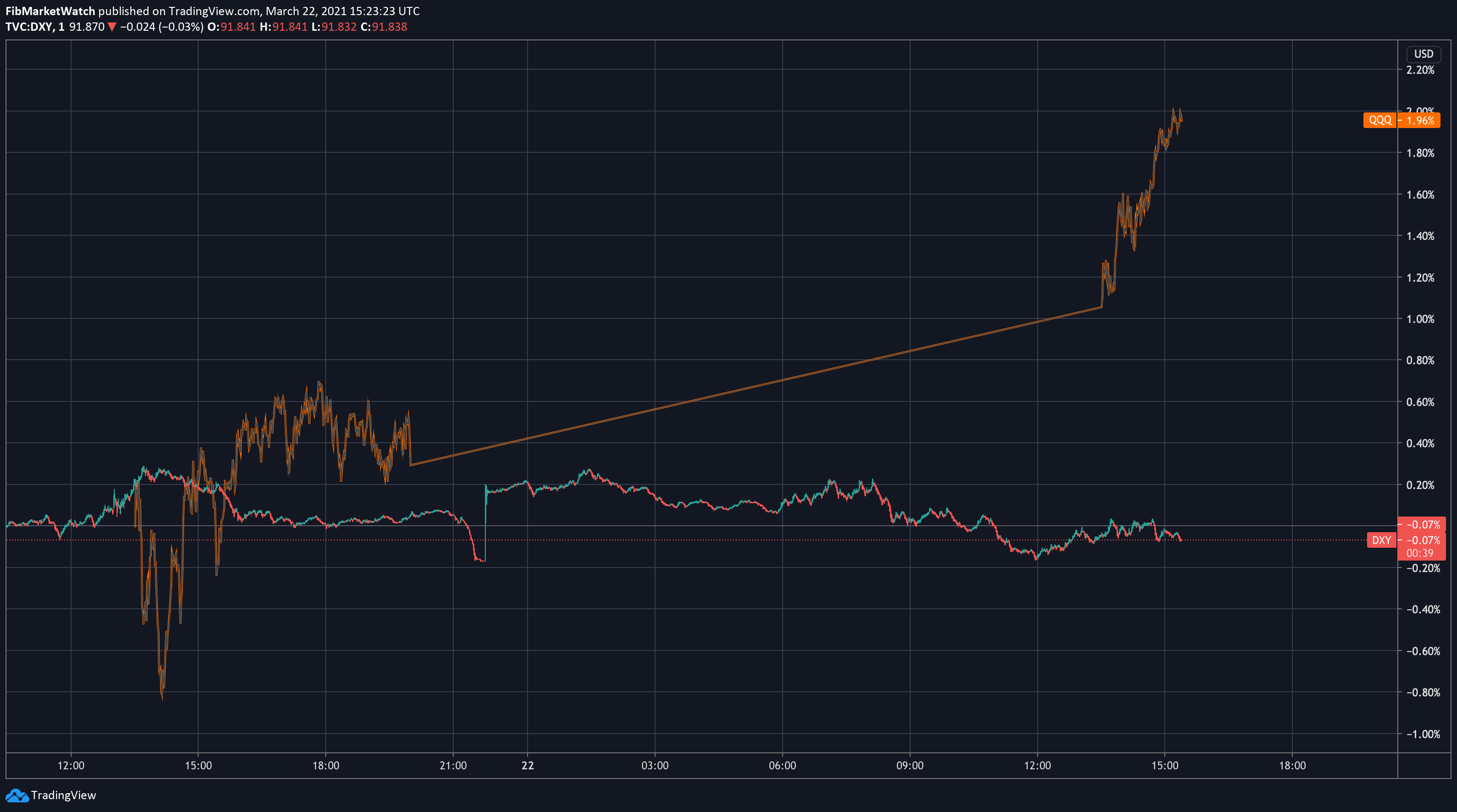Click the 1.80% price axis label
Screen dimensions: 1457x812
[x=1420, y=153]
